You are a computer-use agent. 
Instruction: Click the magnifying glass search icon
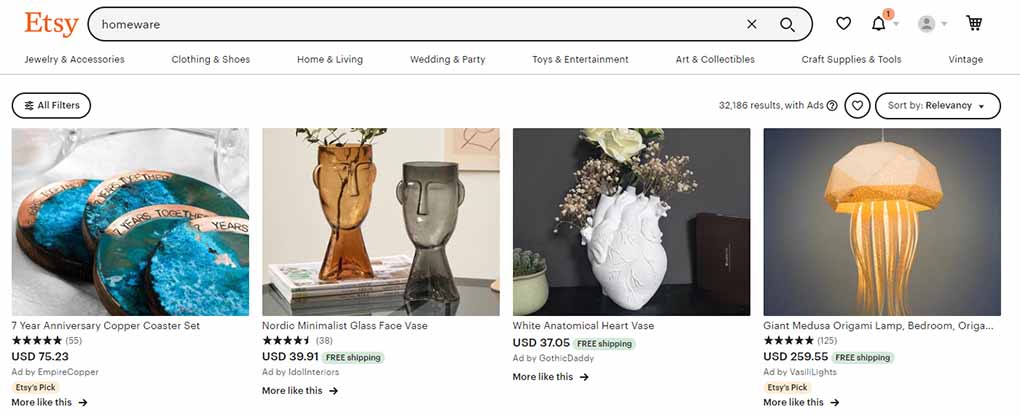(787, 25)
